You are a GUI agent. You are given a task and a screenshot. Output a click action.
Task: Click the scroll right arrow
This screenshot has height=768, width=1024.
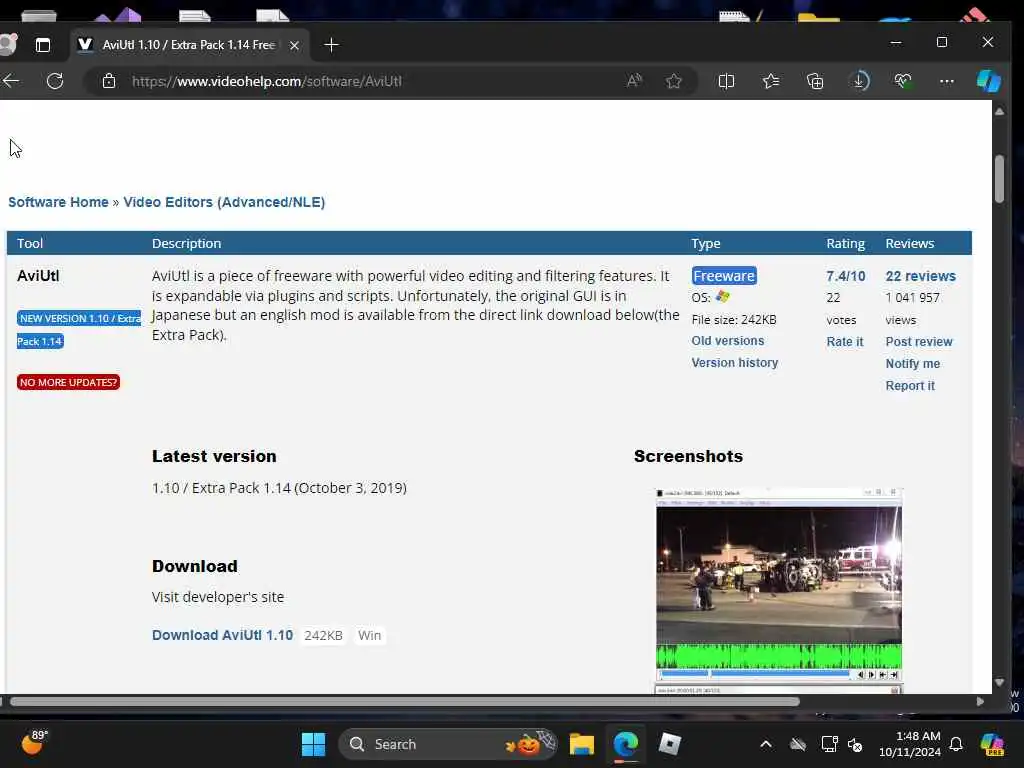pyautogui.click(x=980, y=701)
